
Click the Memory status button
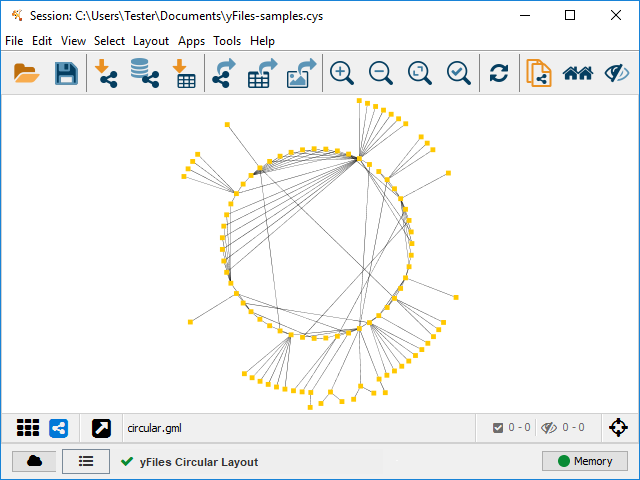point(584,461)
